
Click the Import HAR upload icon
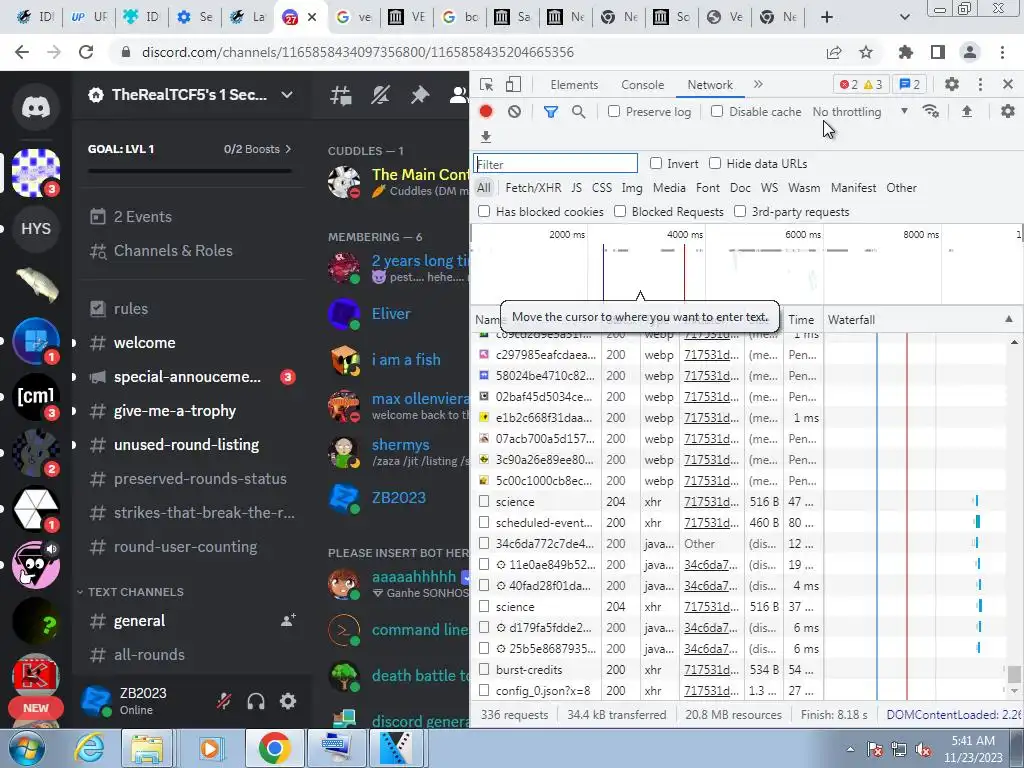[967, 112]
